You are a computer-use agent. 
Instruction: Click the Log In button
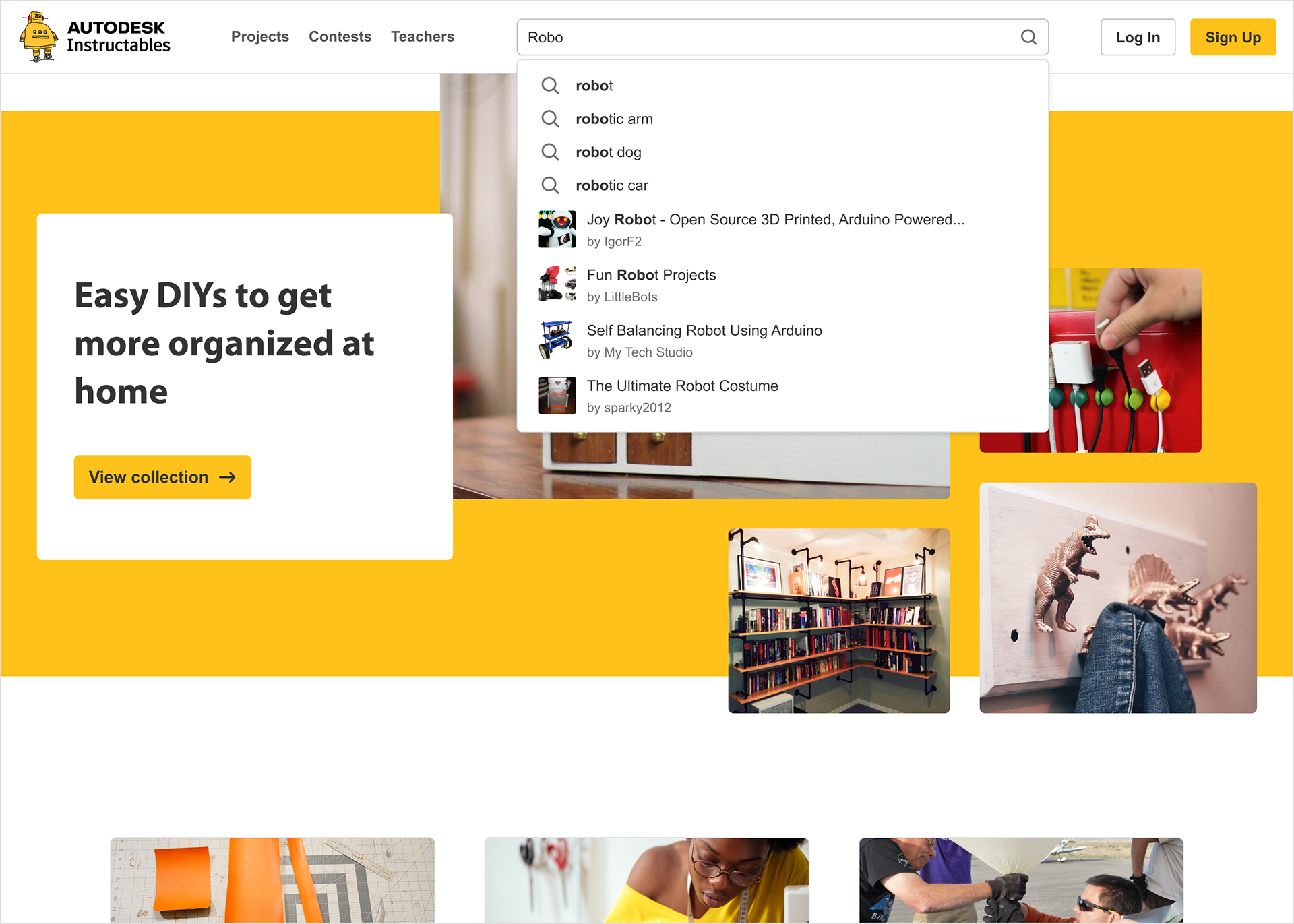coord(1138,37)
